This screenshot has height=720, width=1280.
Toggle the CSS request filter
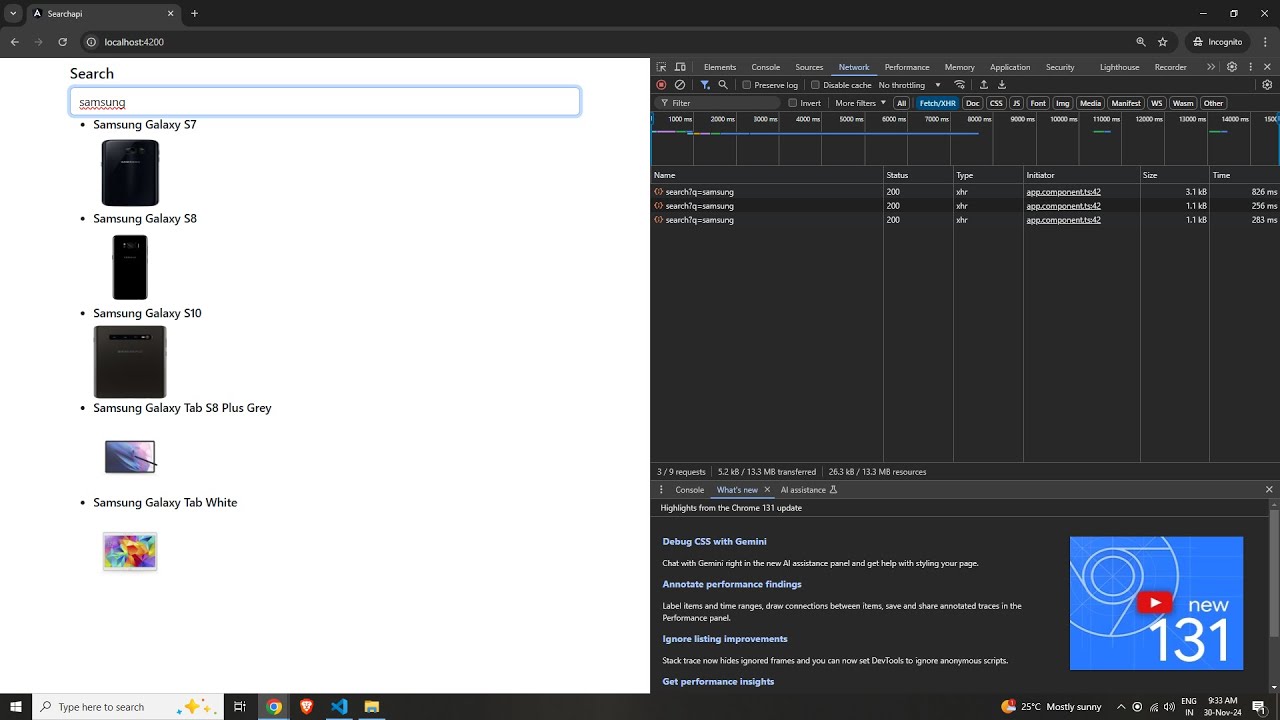(996, 103)
